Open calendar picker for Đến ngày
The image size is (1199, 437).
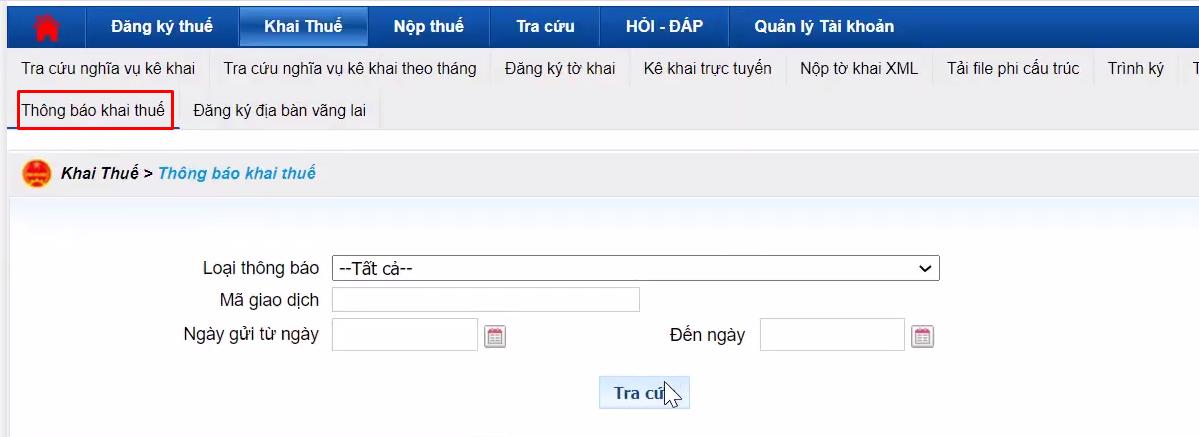coord(923,336)
